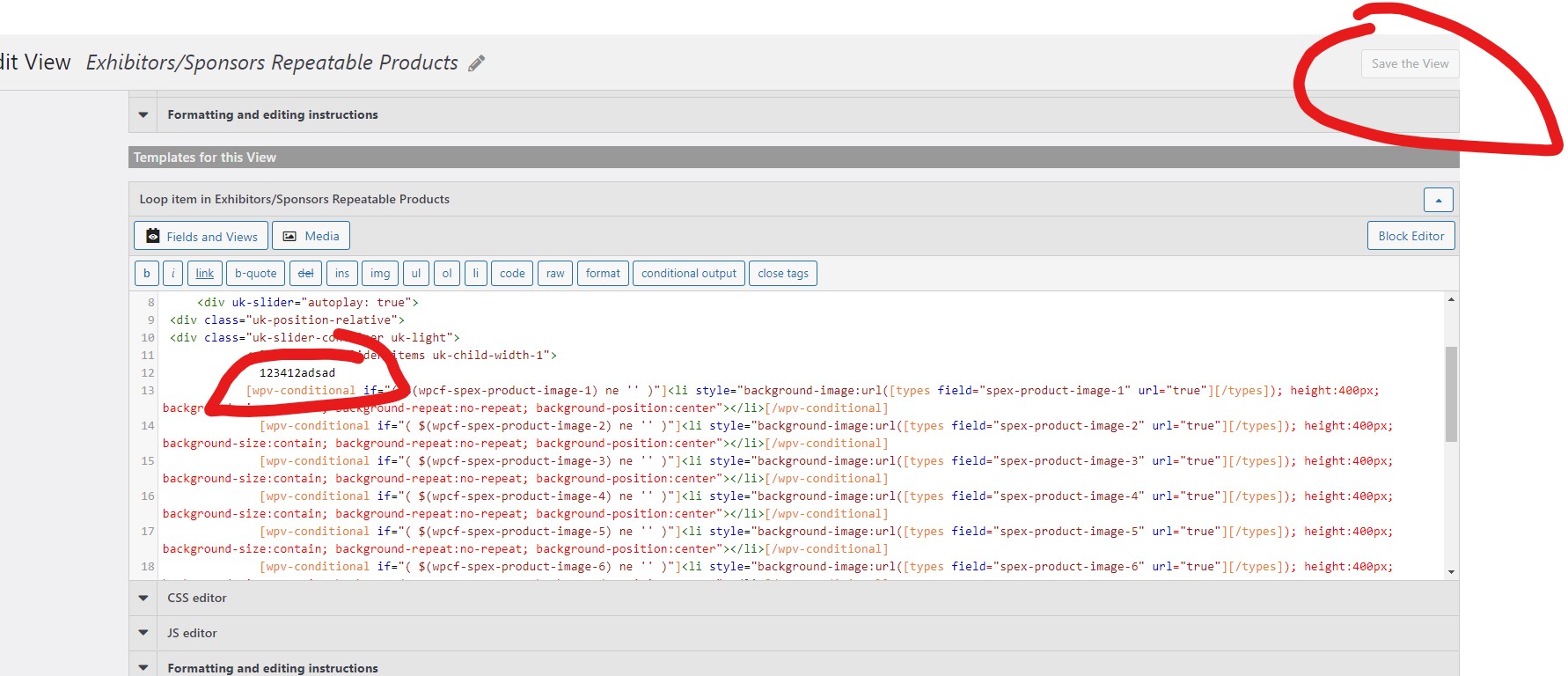Image resolution: width=1568 pixels, height=676 pixels.
Task: Click the close tags button
Action: (783, 273)
